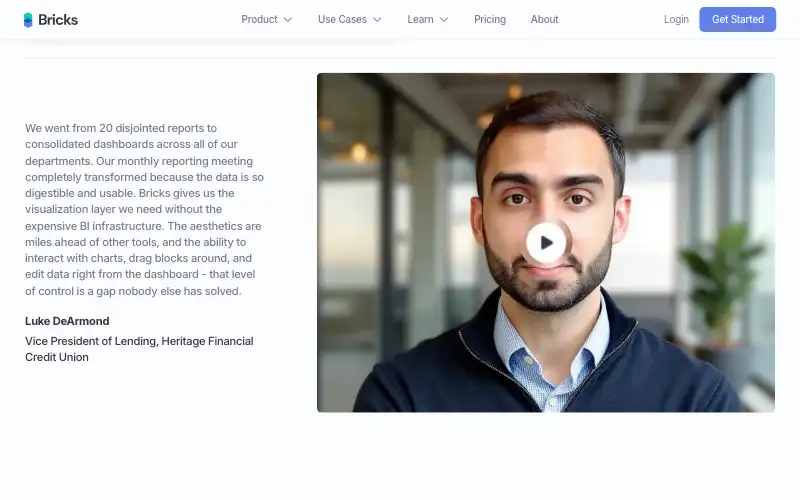Click the Login link
Image resolution: width=800 pixels, height=500 pixels.
click(676, 19)
